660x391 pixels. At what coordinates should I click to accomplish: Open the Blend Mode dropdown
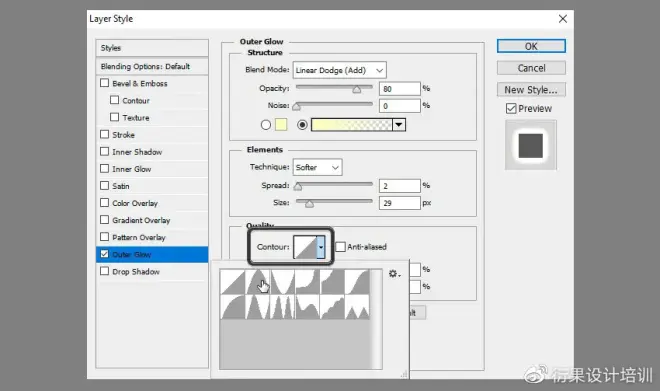pos(339,70)
